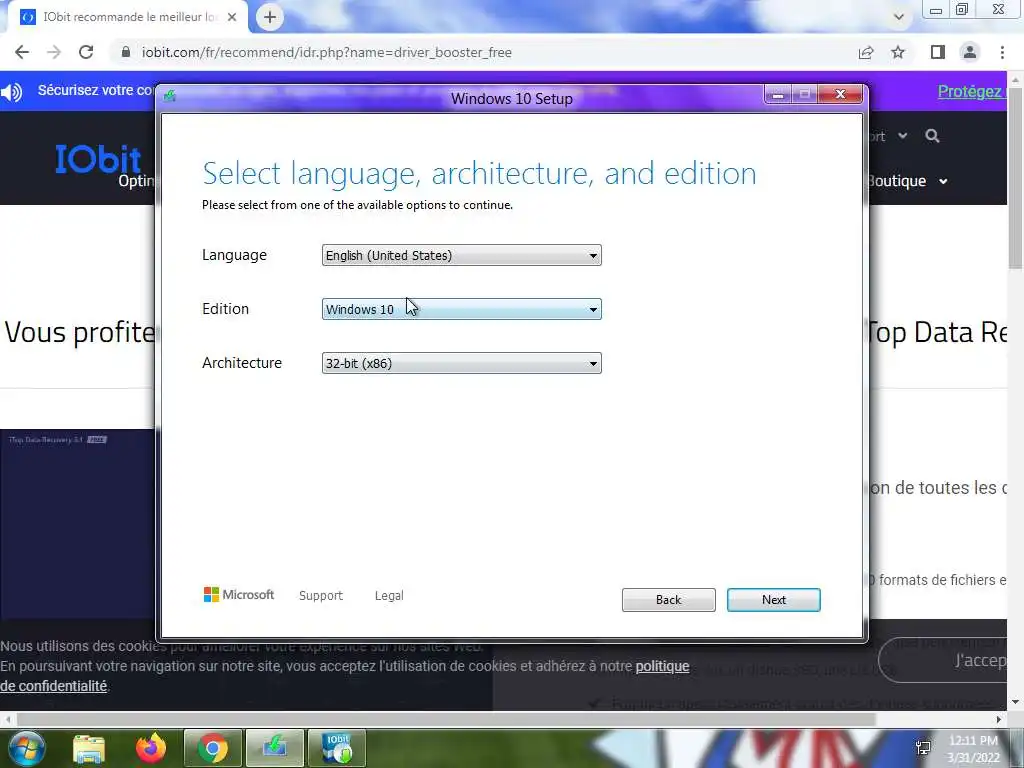This screenshot has width=1024, height=768.
Task: Open Chrome side panel icon
Action: [x=938, y=52]
